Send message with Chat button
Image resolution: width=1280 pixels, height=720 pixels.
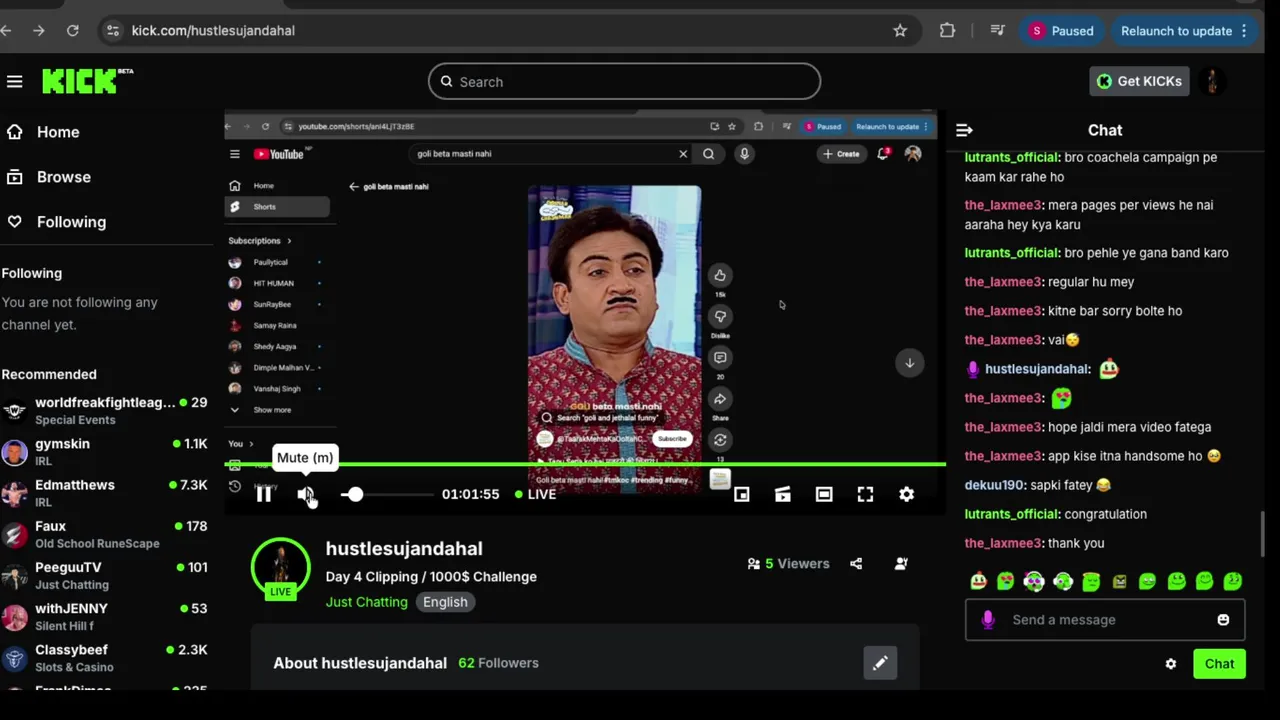click(1219, 664)
